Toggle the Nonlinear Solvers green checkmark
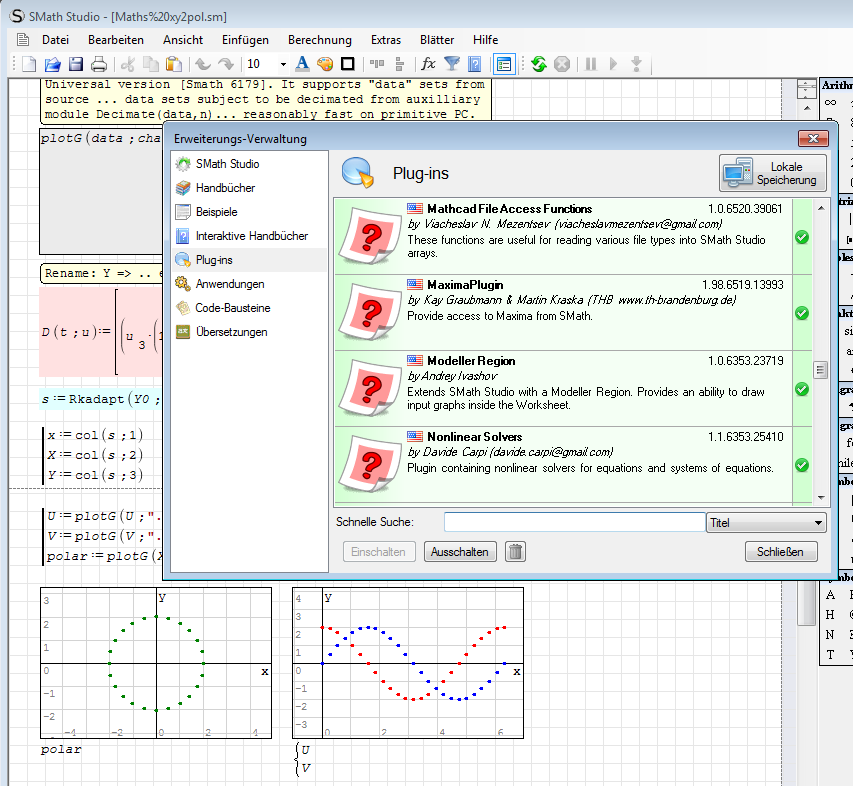Image resolution: width=853 pixels, height=786 pixels. 801,465
